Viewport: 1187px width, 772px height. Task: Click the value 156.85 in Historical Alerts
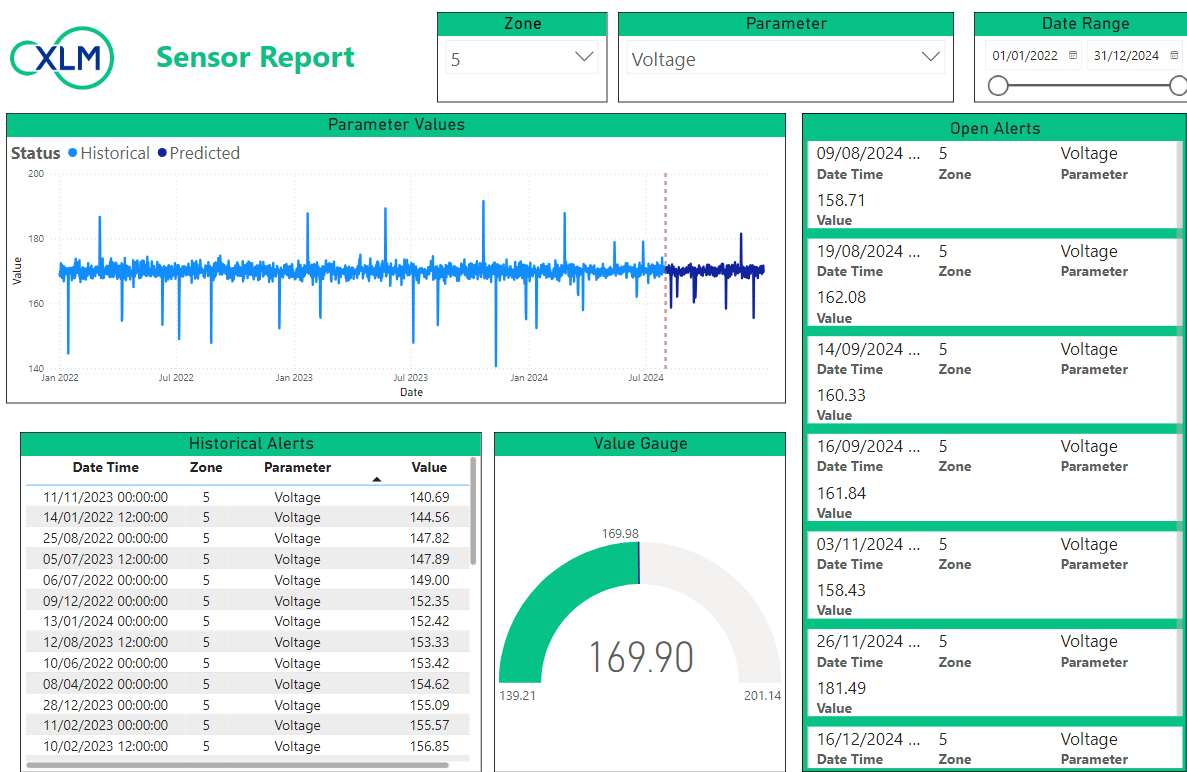(x=429, y=746)
